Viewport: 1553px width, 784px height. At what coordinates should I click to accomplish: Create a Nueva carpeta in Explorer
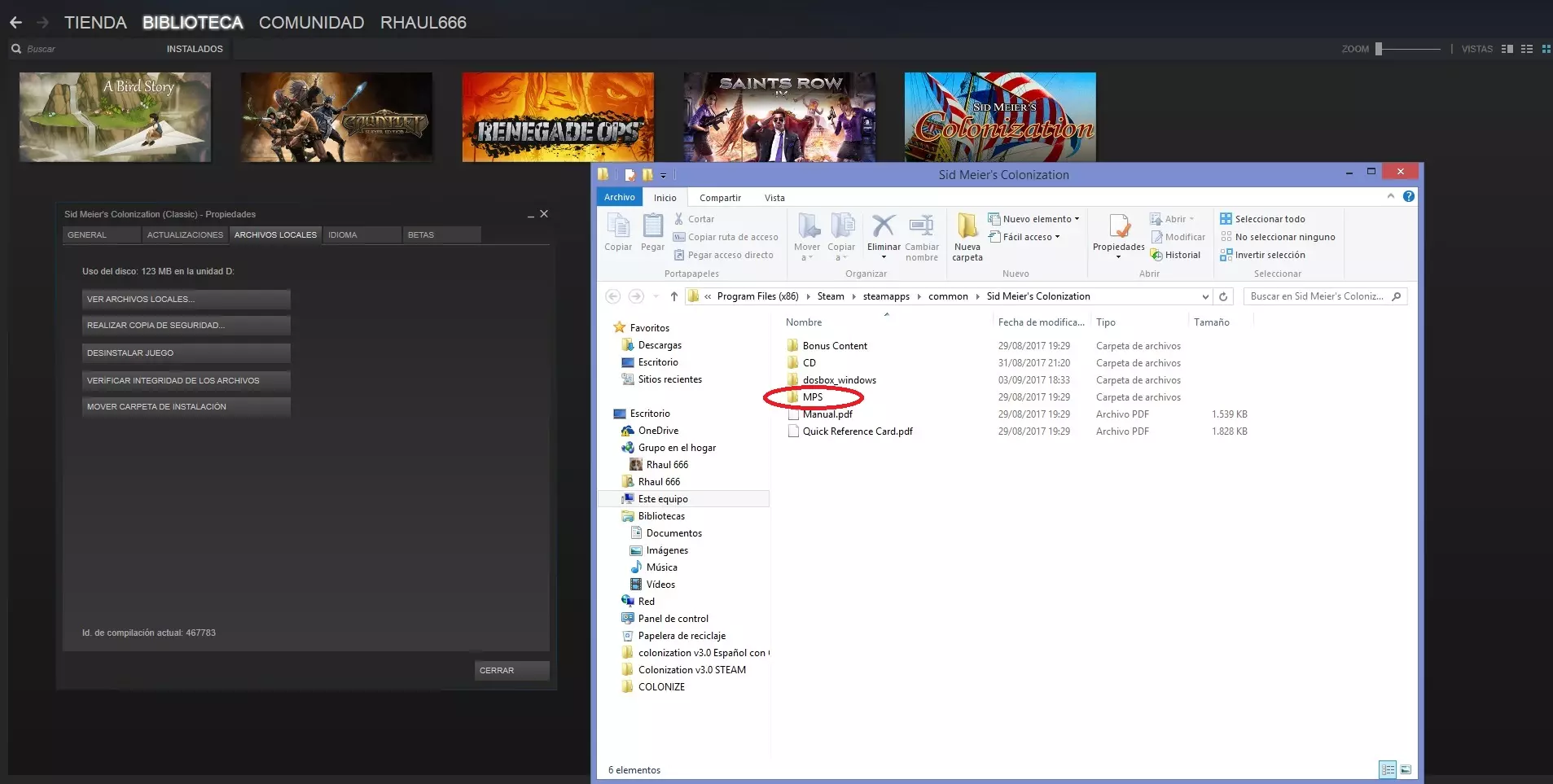coord(967,237)
